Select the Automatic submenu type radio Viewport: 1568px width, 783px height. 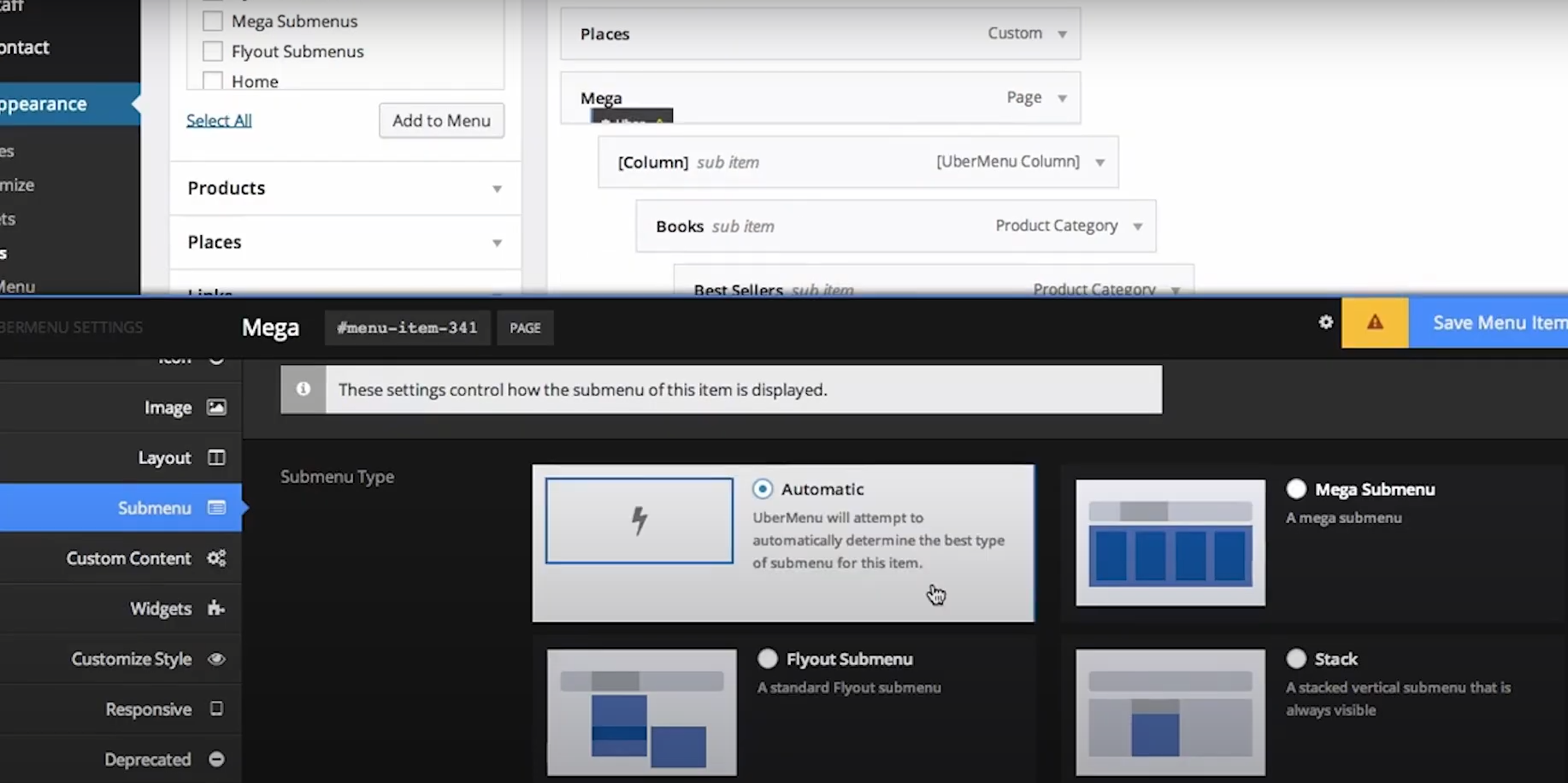(762, 489)
